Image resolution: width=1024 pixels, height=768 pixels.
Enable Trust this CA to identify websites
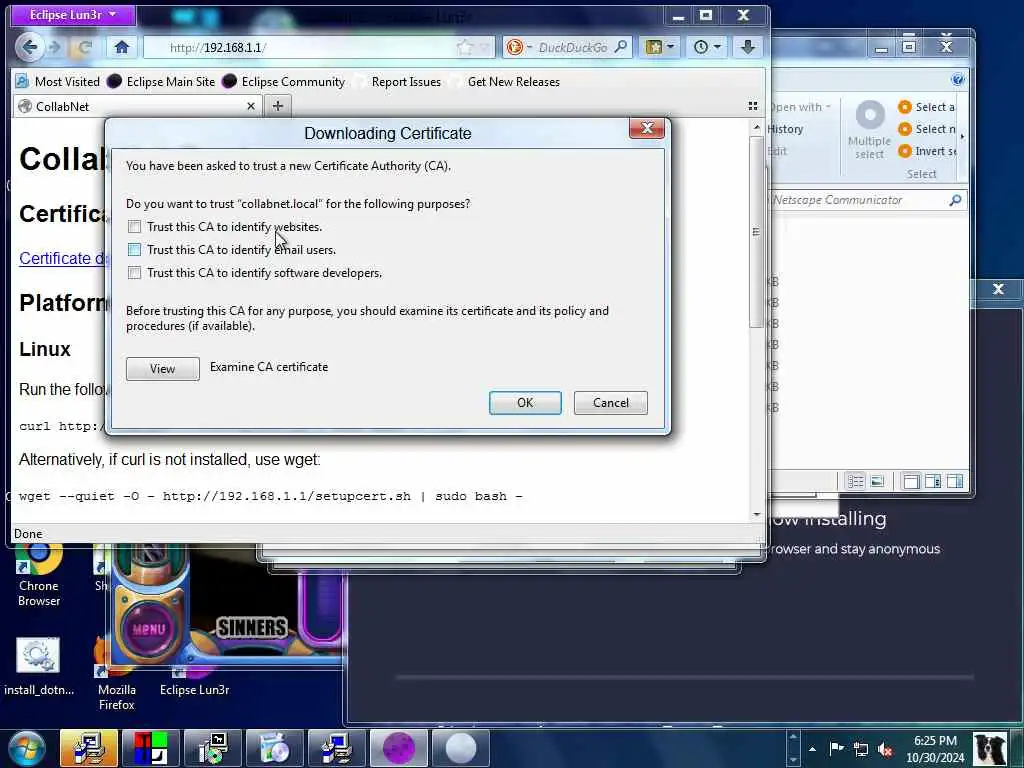click(134, 227)
